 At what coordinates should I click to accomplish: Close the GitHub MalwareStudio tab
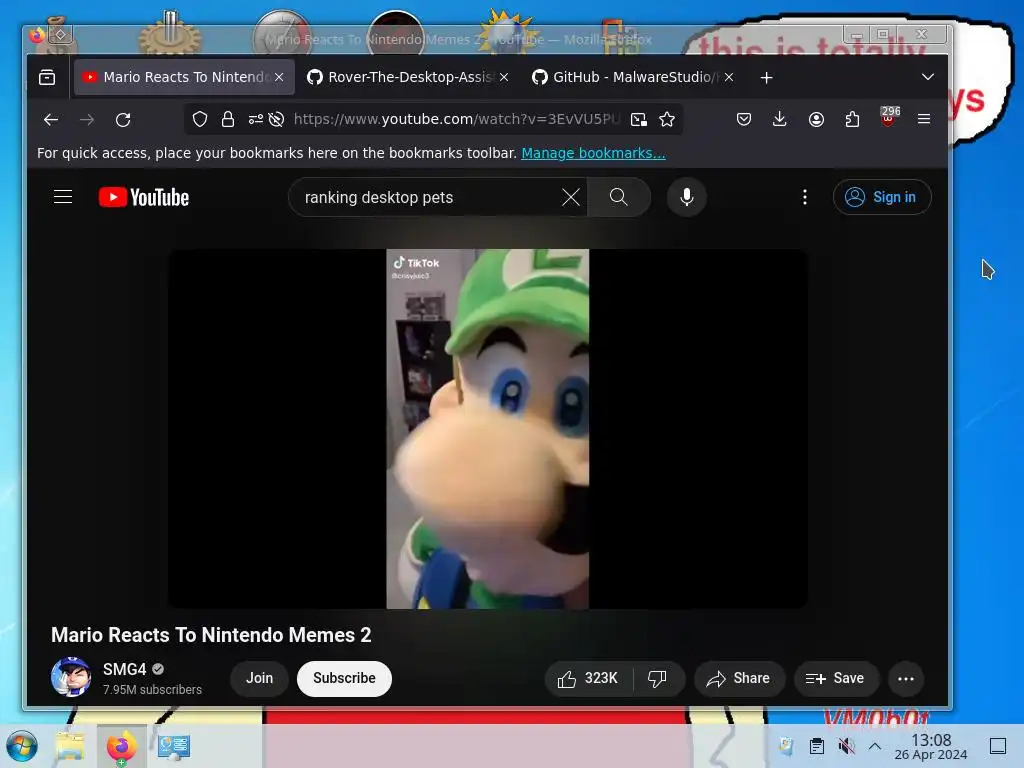pos(729,77)
